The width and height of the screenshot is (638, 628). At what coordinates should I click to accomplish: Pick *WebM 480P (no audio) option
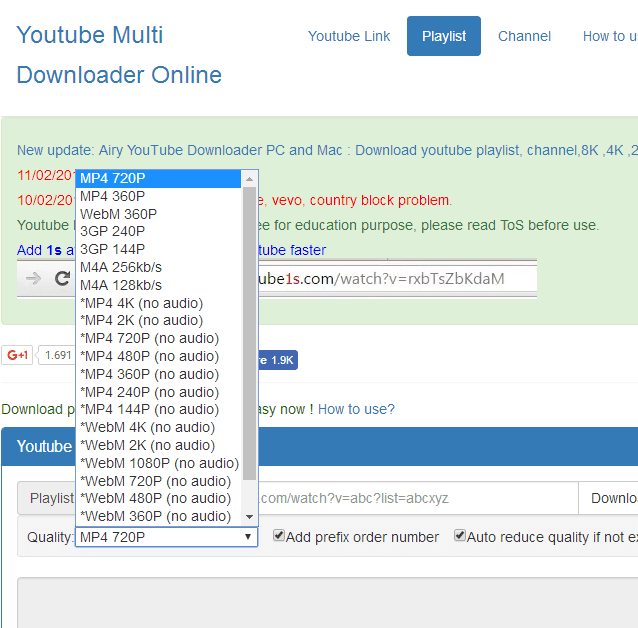(158, 499)
